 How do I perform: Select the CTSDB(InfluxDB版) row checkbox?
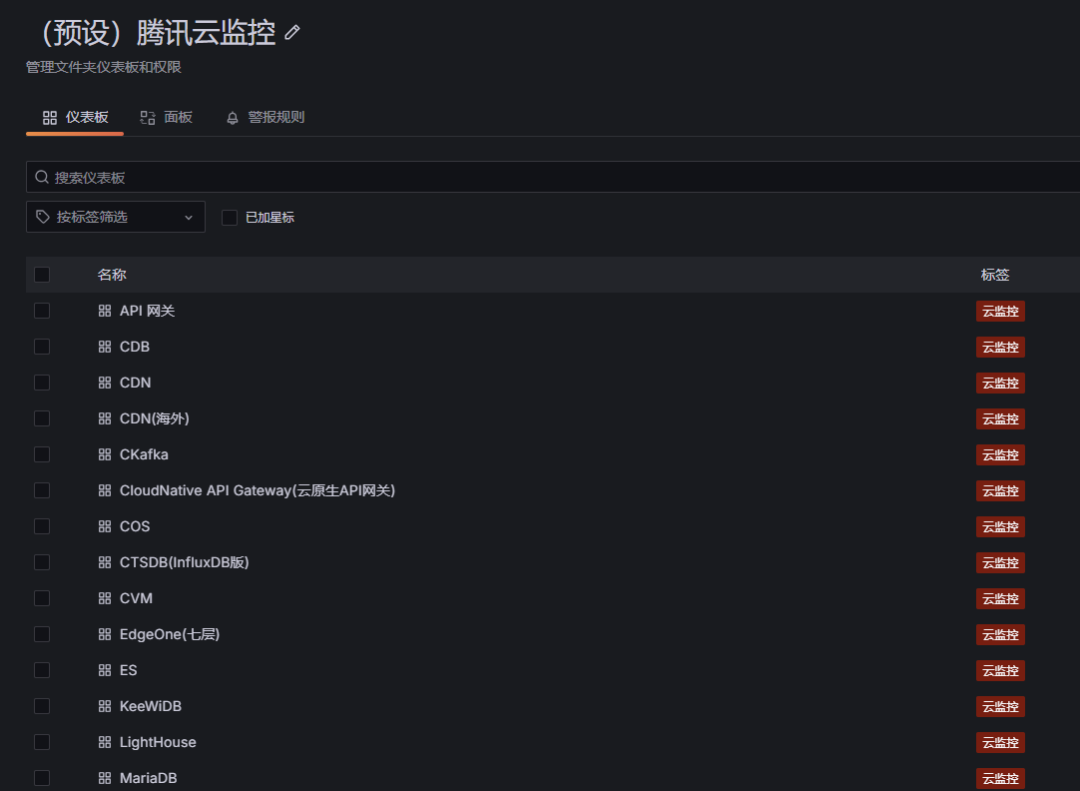point(42,562)
